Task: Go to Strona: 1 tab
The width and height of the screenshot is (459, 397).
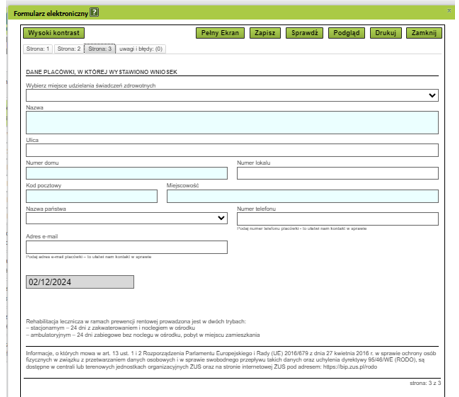Action: point(38,49)
